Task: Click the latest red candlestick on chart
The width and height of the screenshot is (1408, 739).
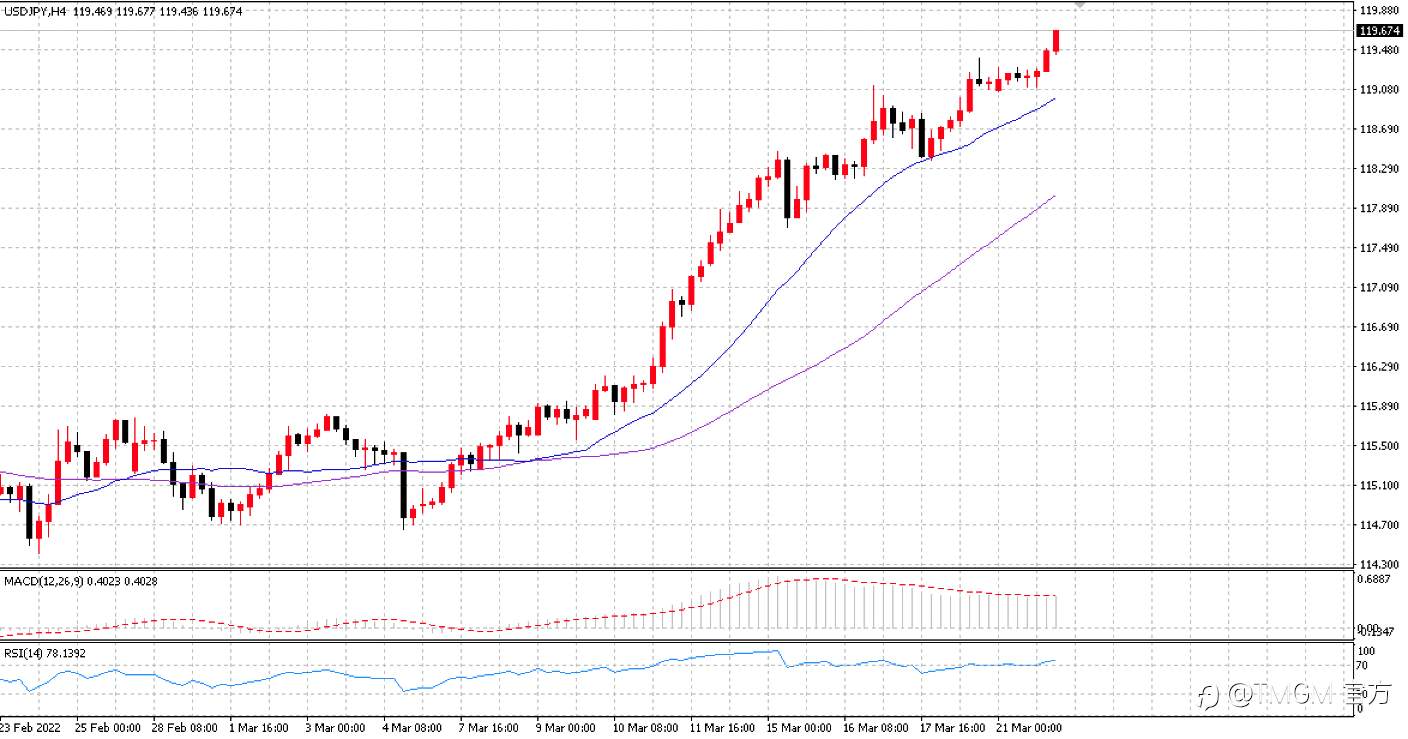Action: pyautogui.click(x=1056, y=40)
